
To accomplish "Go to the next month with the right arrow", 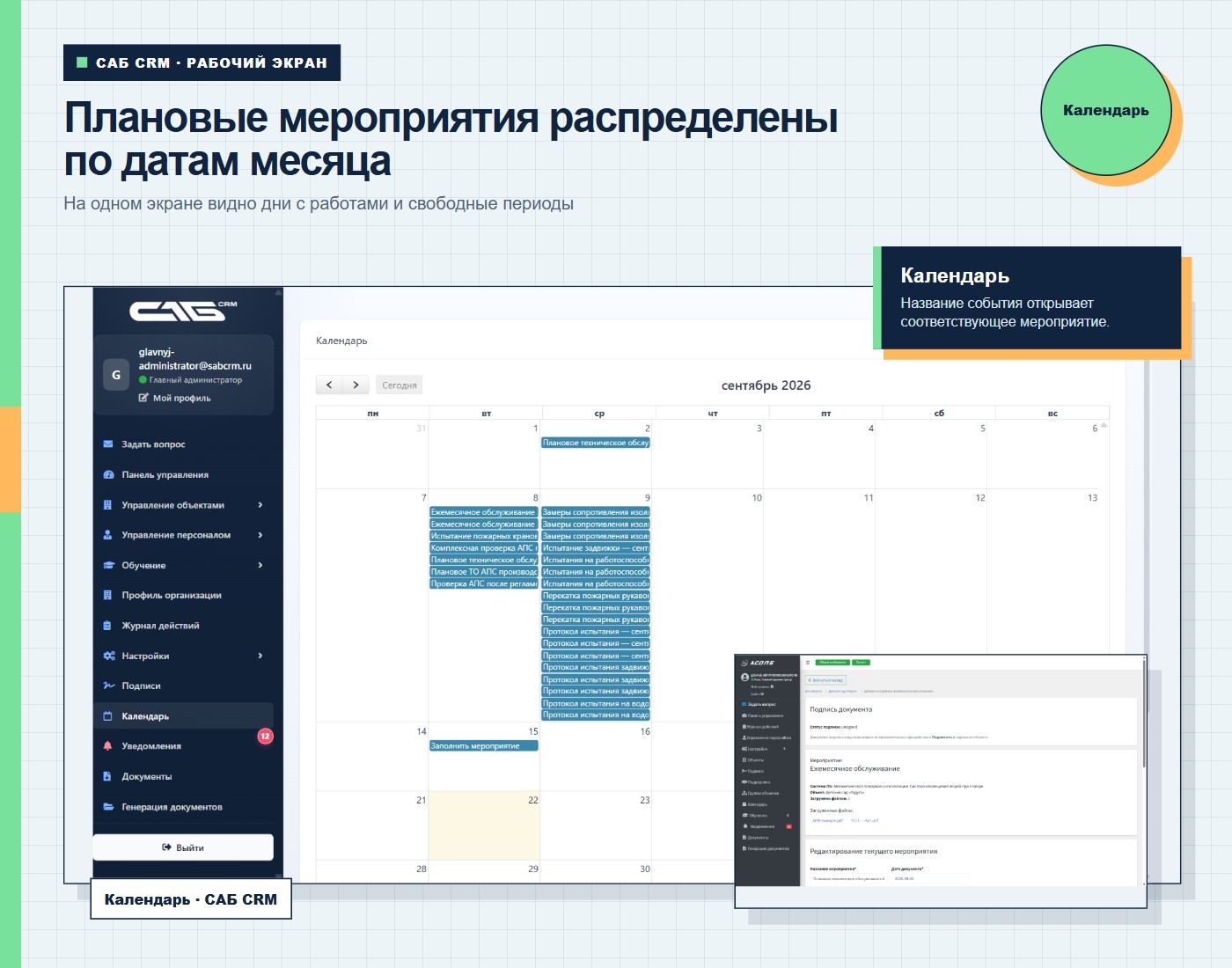I will click(356, 385).
